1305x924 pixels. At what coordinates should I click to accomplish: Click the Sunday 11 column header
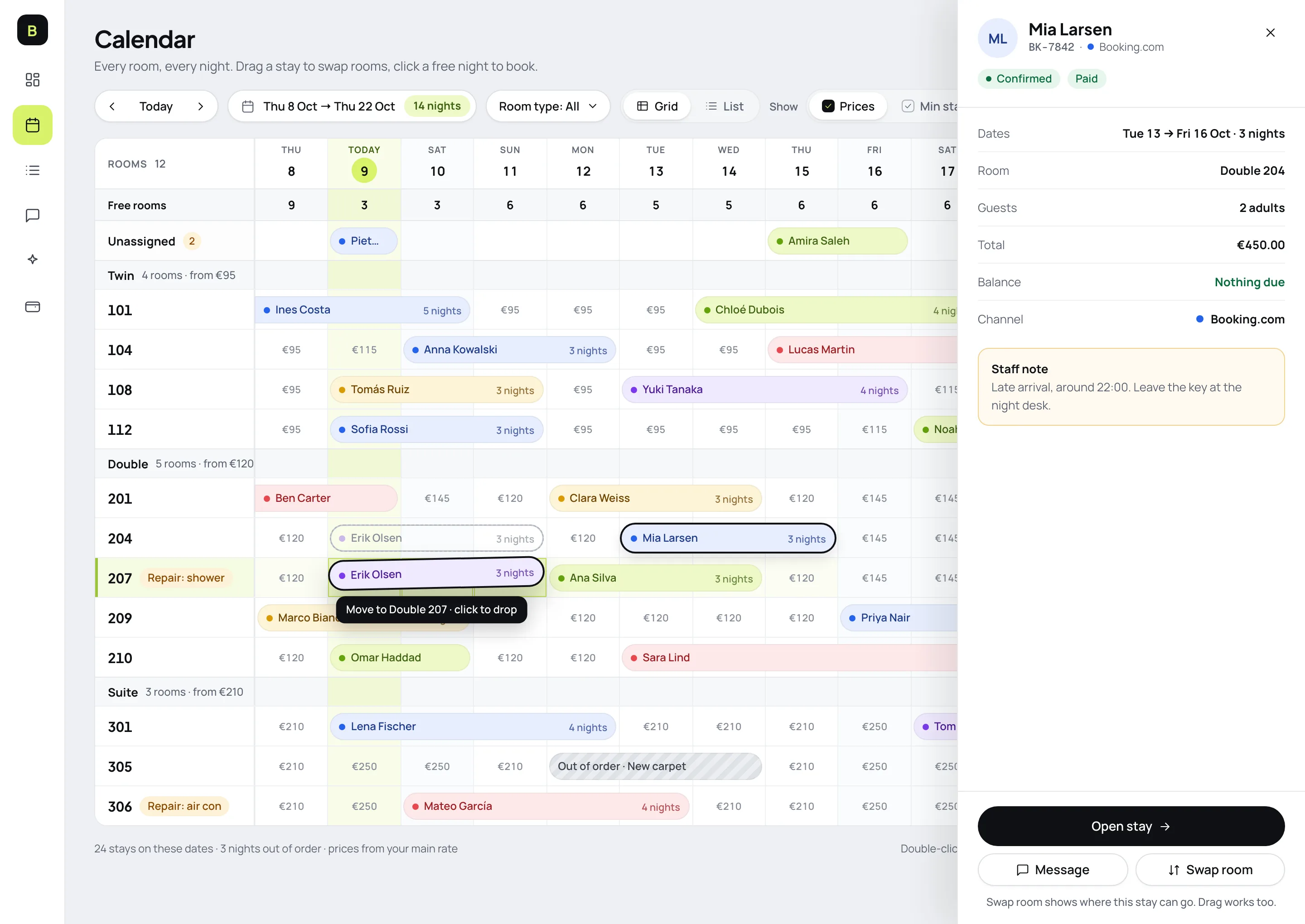(510, 164)
